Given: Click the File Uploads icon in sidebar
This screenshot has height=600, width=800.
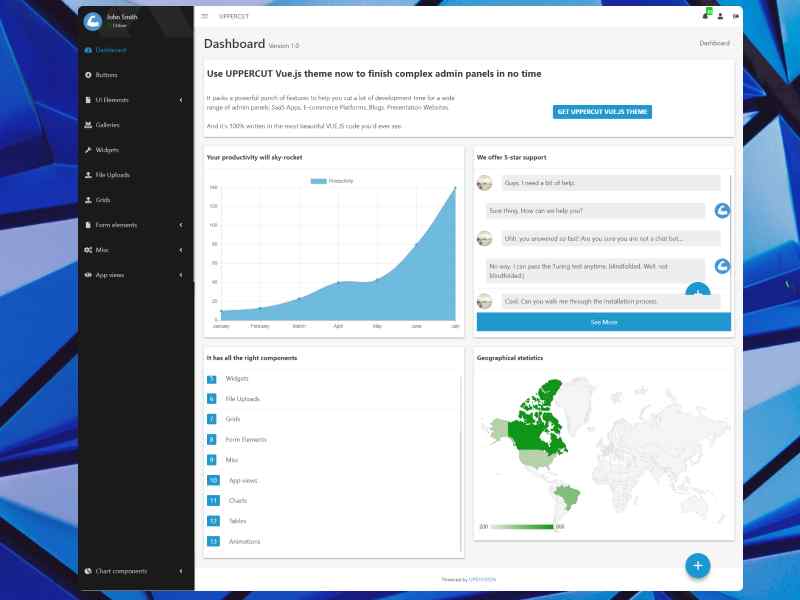Looking at the screenshot, I should (89, 175).
